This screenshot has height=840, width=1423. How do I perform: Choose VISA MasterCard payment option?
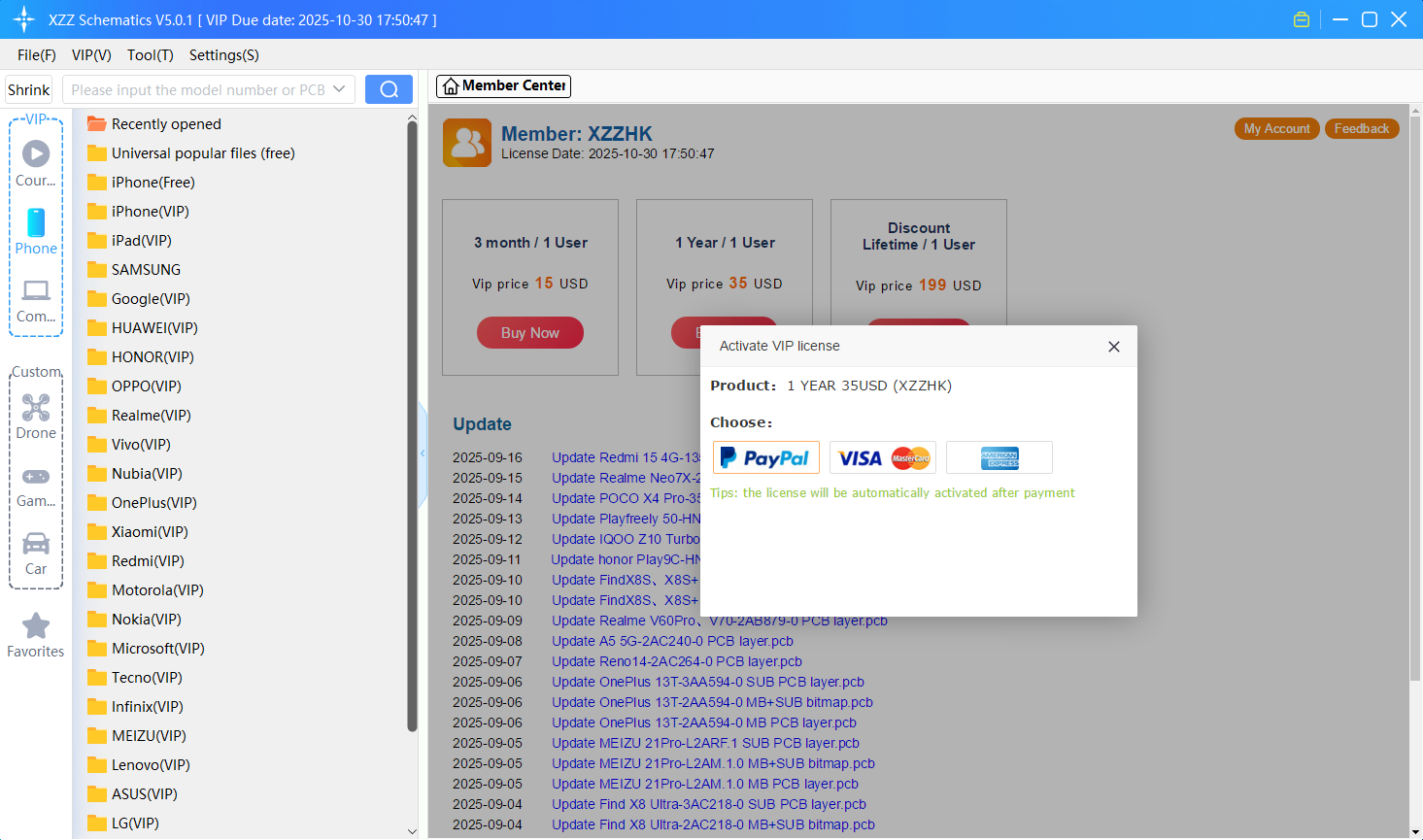[883, 457]
